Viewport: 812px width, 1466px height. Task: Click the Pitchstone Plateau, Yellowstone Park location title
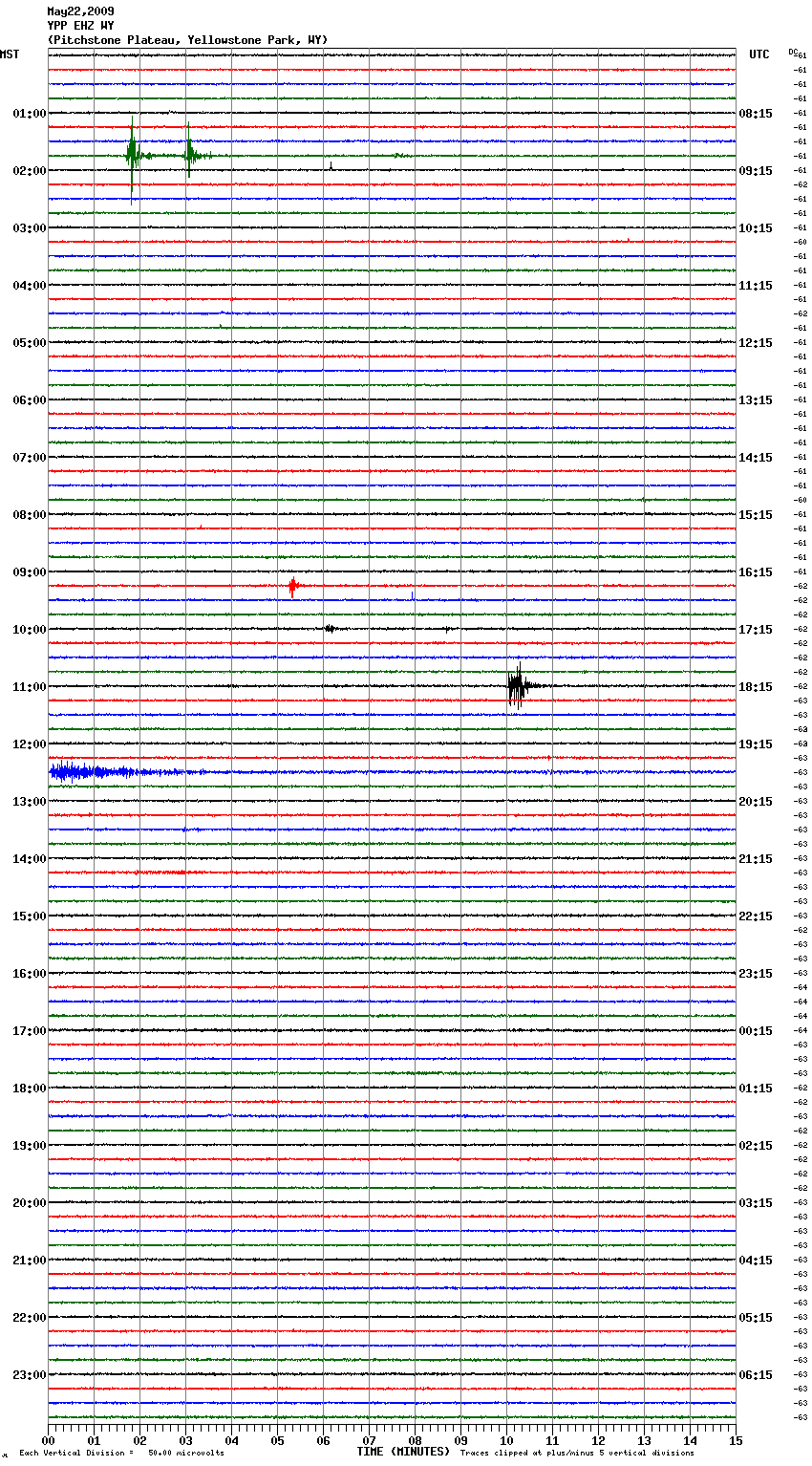coord(187,40)
